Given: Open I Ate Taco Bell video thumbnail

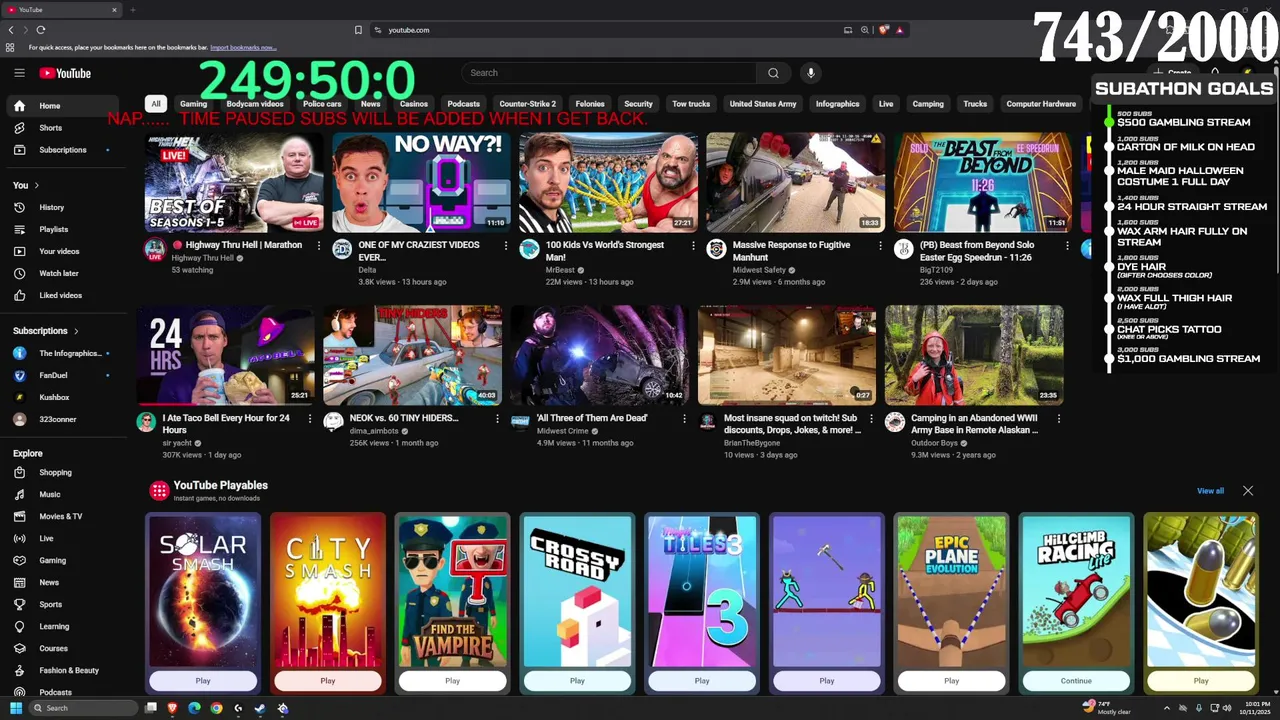Looking at the screenshot, I should tap(225, 355).
